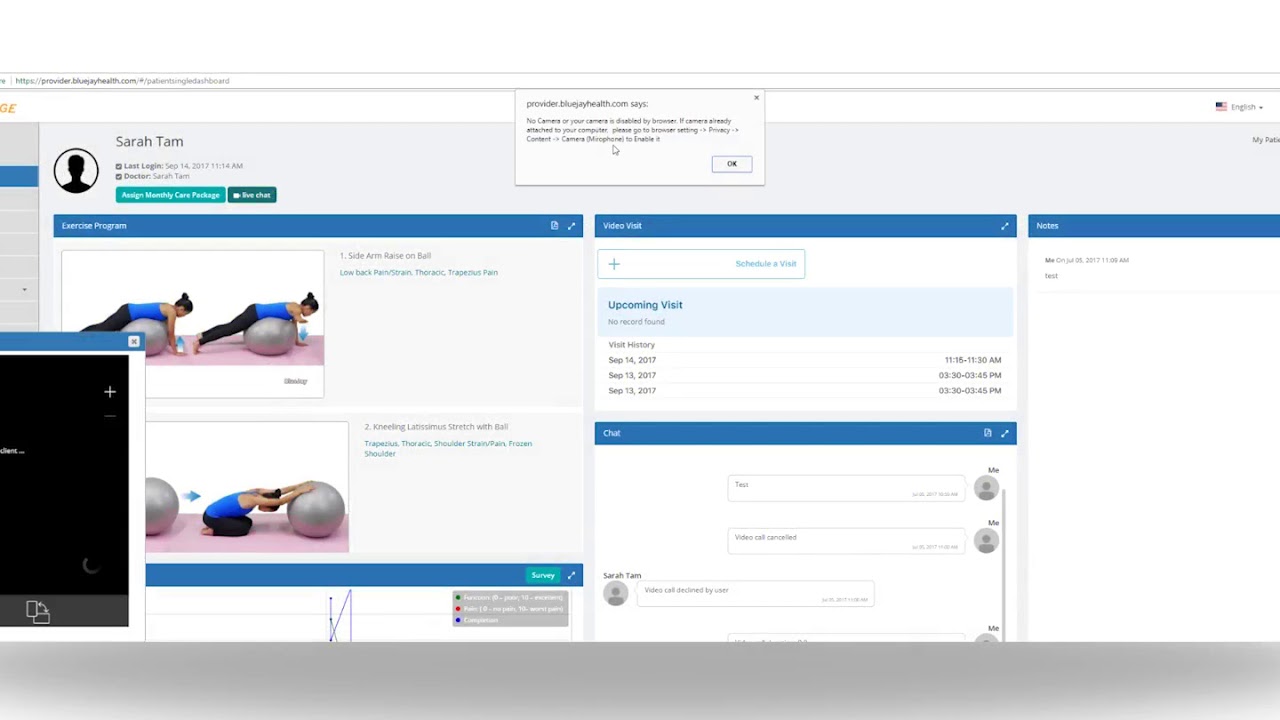Click the Me avatar beside Video call cancelled
Image resolution: width=1280 pixels, height=720 pixels.
[986, 541]
